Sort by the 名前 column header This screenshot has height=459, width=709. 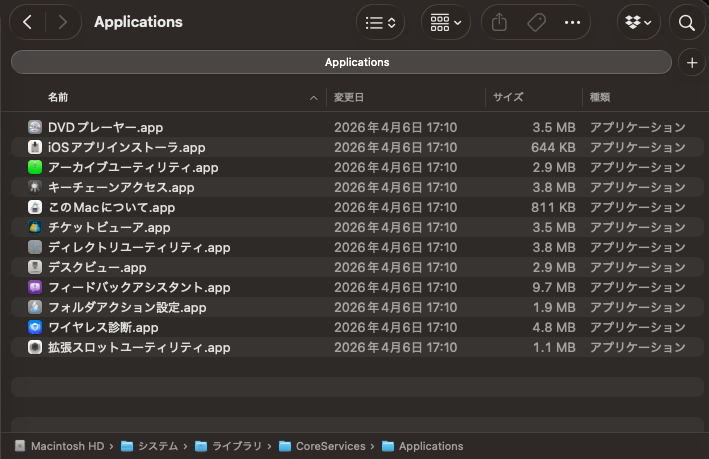pyautogui.click(x=58, y=97)
